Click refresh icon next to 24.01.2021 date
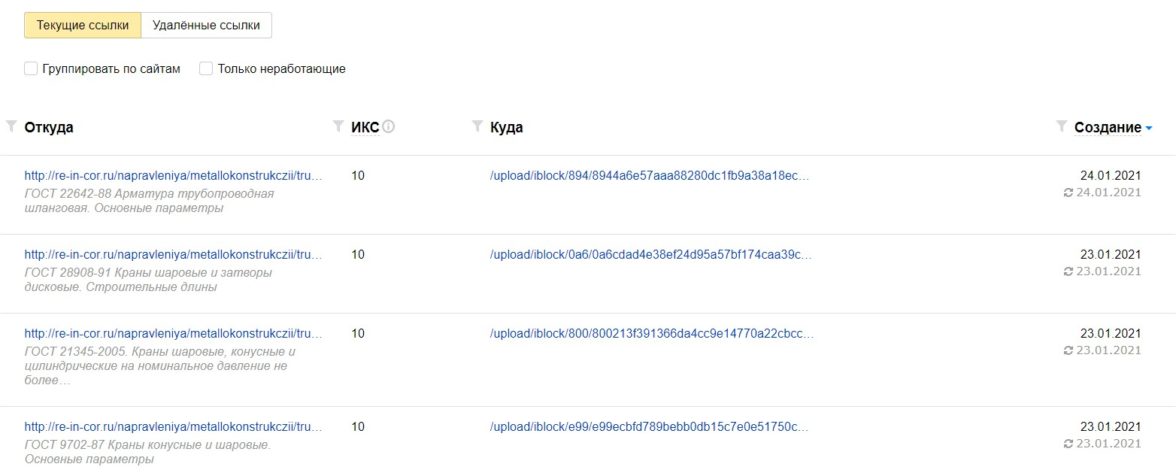Screen dimensions: 1176x476 tap(1068, 192)
